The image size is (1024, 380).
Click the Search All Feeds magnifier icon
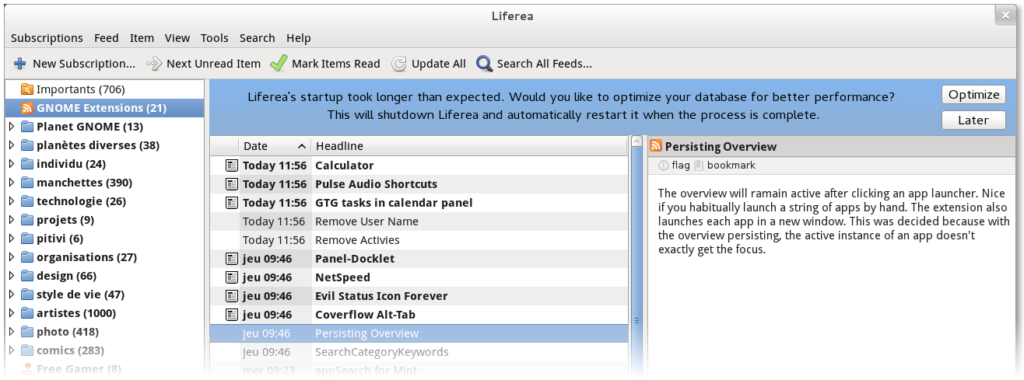(x=484, y=63)
